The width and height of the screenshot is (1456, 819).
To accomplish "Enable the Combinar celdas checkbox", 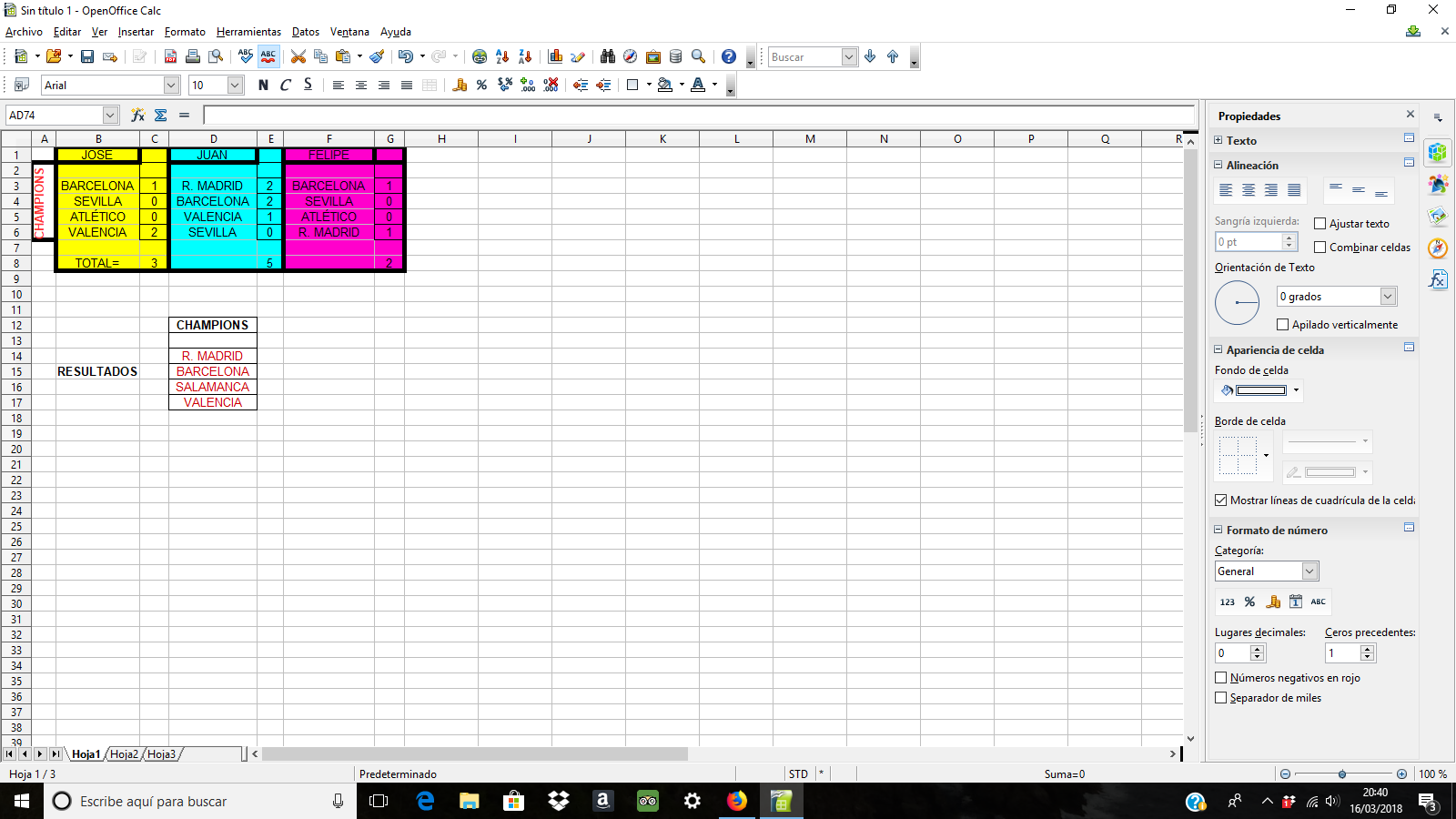I will click(x=1320, y=248).
